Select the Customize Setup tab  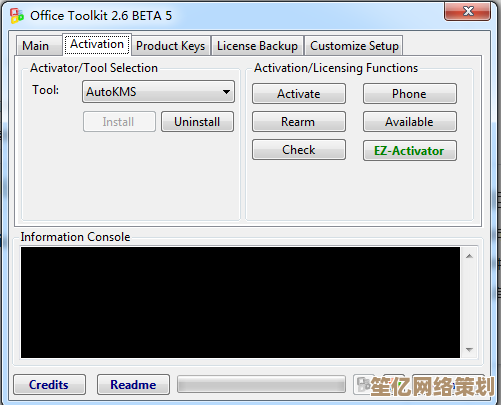pos(354,46)
